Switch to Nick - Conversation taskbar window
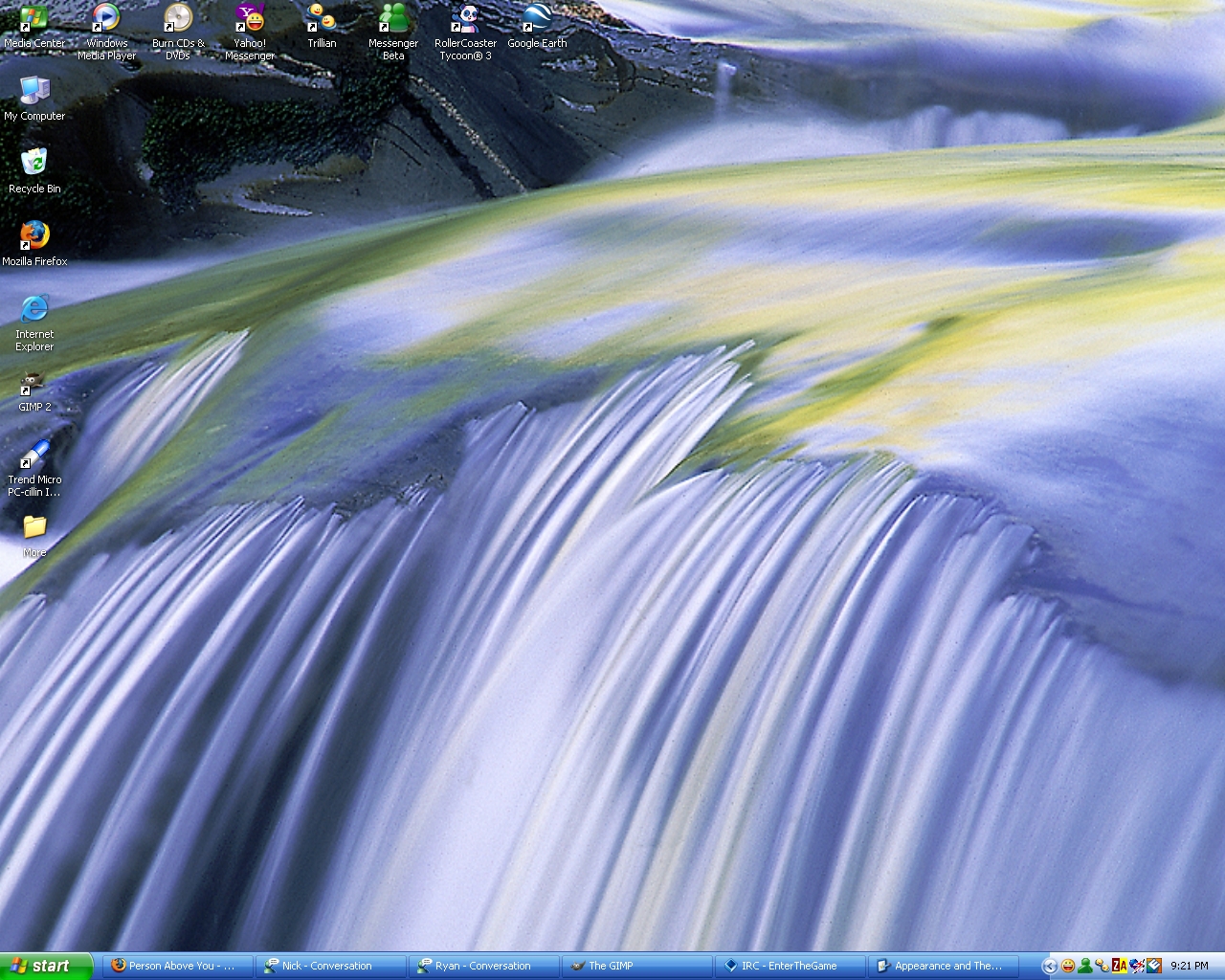 (x=330, y=966)
